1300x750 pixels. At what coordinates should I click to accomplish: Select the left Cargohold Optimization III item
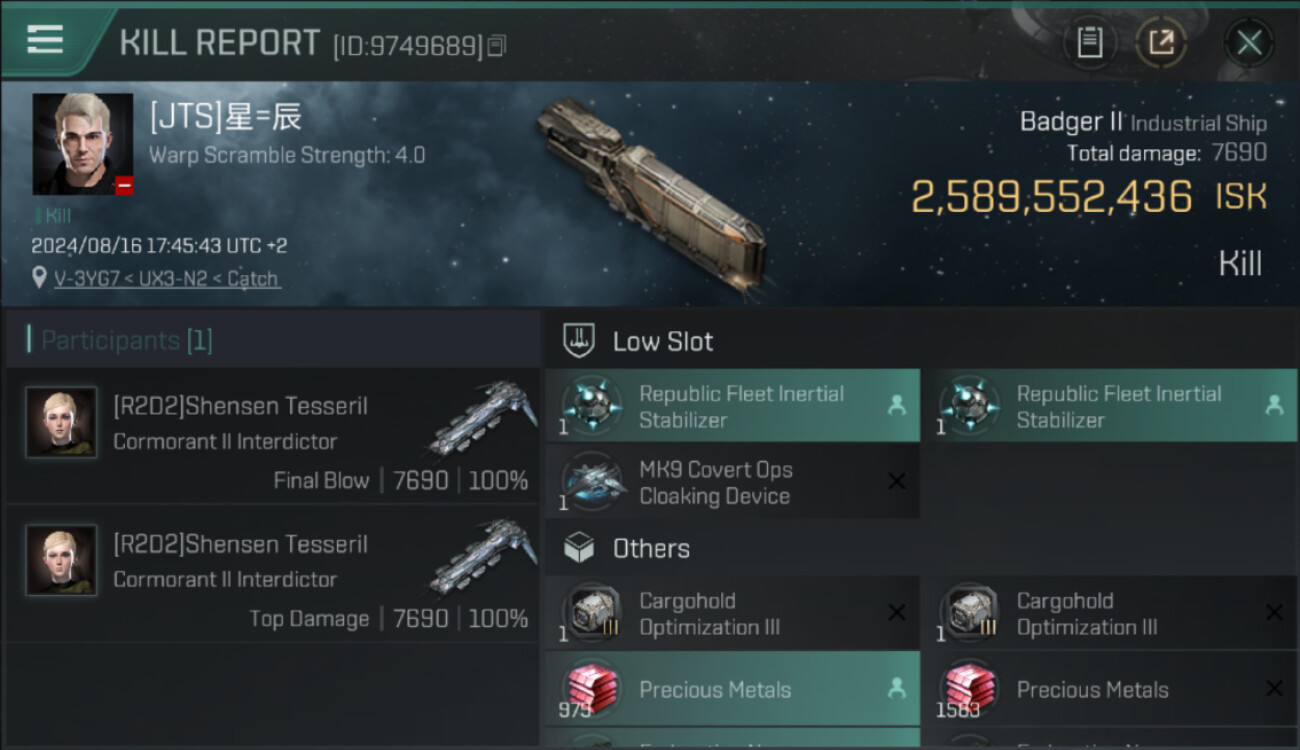732,613
